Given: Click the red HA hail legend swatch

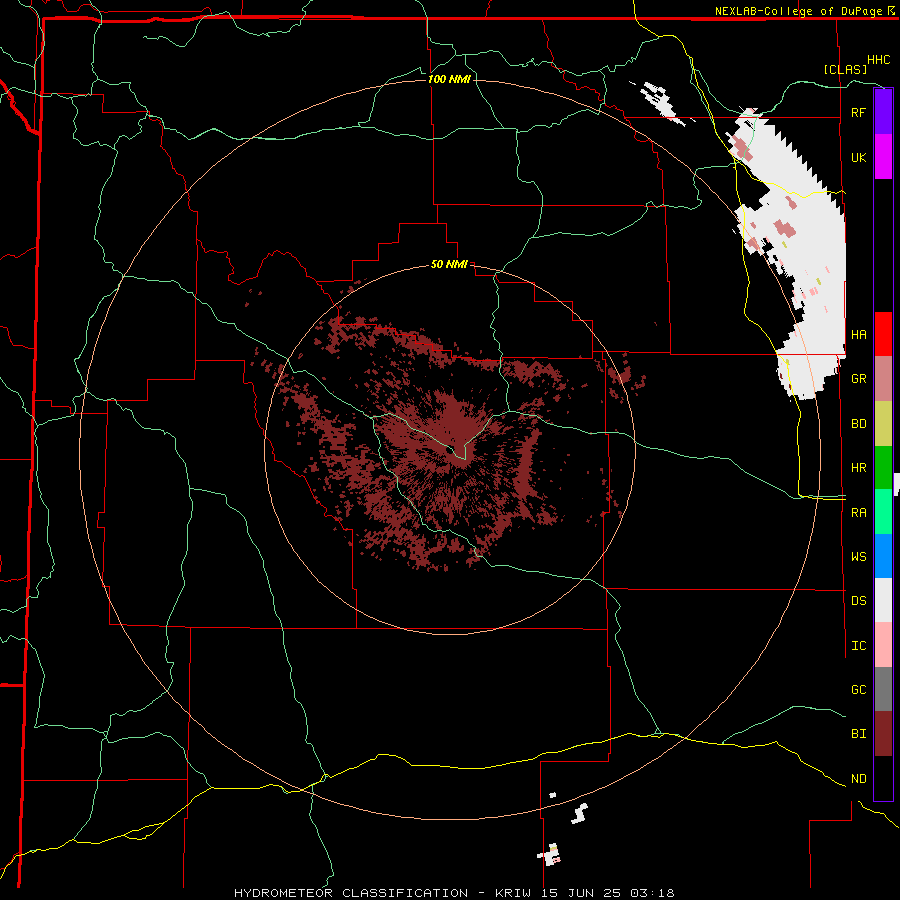Looking at the screenshot, I should click(x=883, y=334).
